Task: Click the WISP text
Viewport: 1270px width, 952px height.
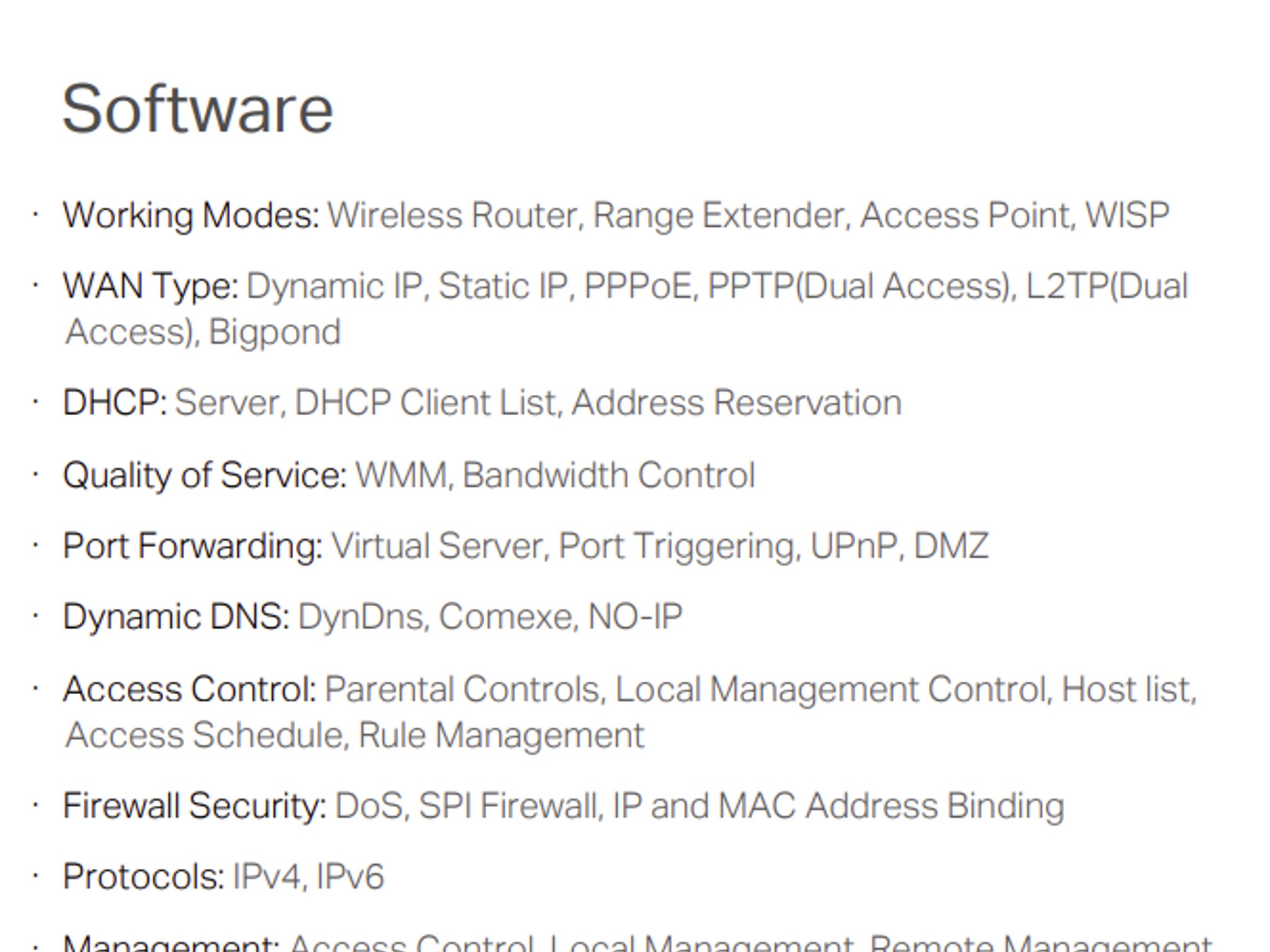Action: [1127, 216]
